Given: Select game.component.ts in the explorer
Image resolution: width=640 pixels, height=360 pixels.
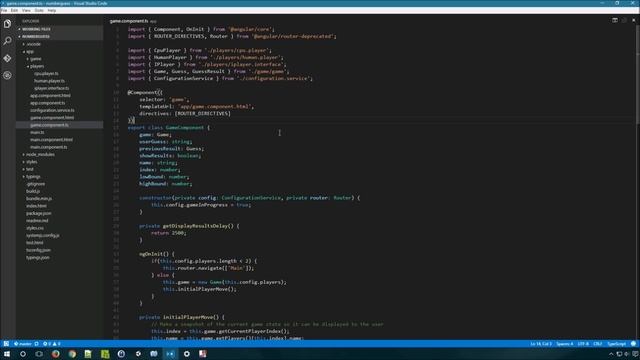Looking at the screenshot, I should [x=49, y=125].
